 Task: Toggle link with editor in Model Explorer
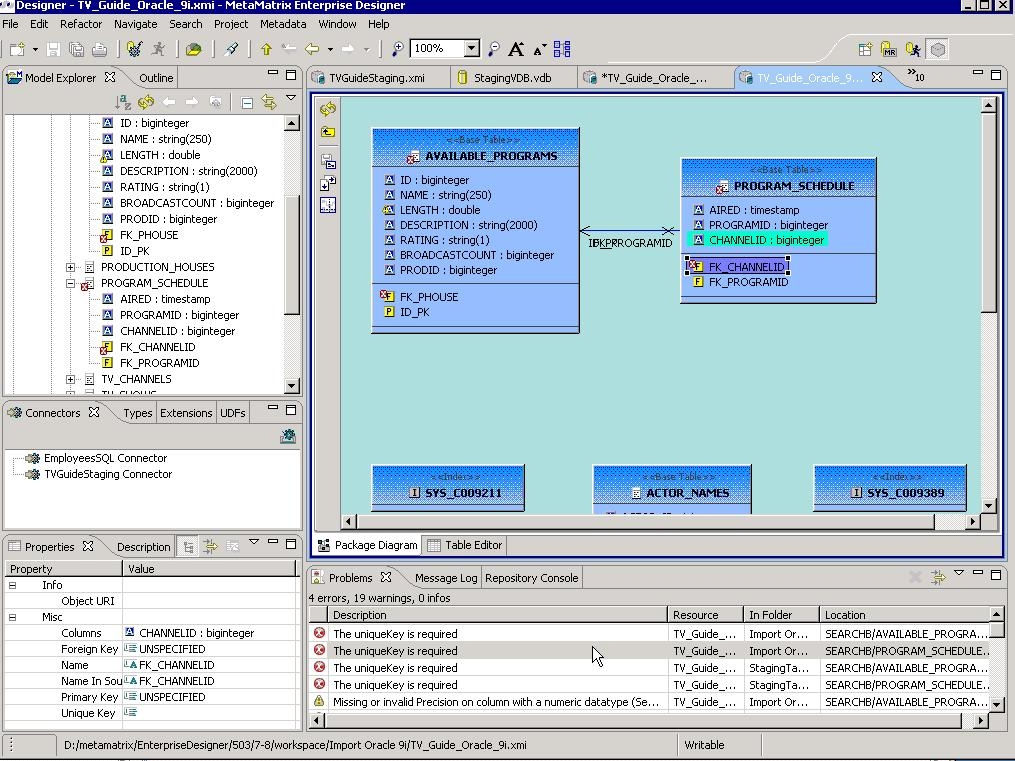tap(269, 102)
